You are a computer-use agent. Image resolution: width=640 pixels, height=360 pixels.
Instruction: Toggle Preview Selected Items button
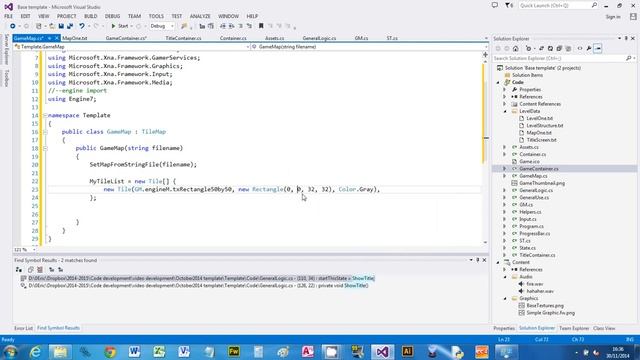tap(598, 49)
